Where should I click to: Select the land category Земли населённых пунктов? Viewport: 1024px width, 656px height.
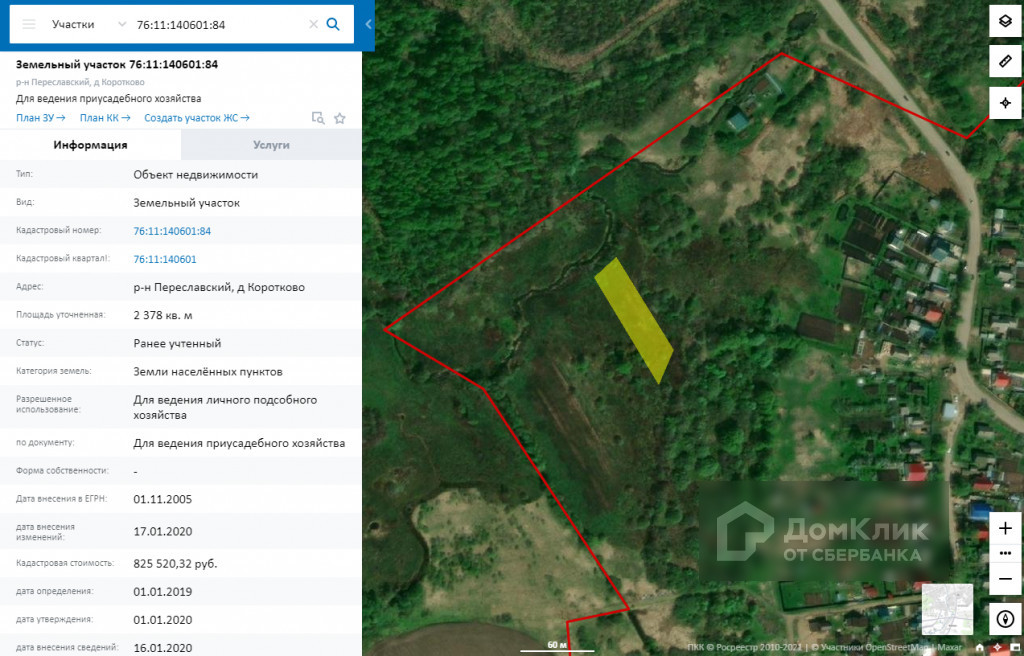click(x=208, y=371)
